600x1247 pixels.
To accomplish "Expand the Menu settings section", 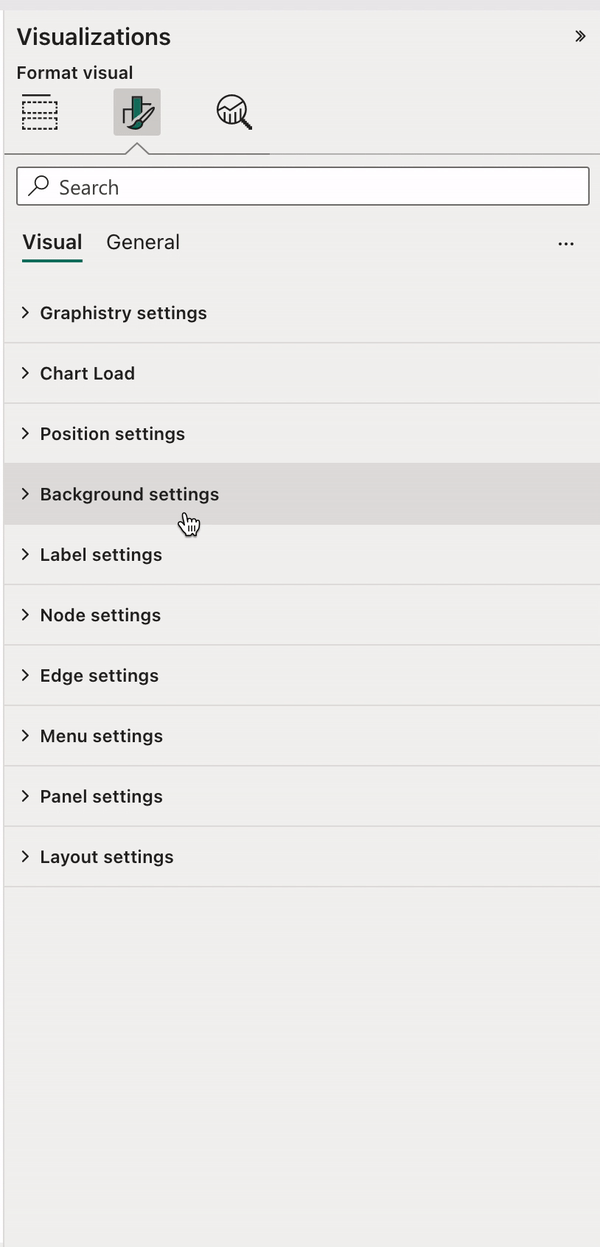I will [x=101, y=736].
